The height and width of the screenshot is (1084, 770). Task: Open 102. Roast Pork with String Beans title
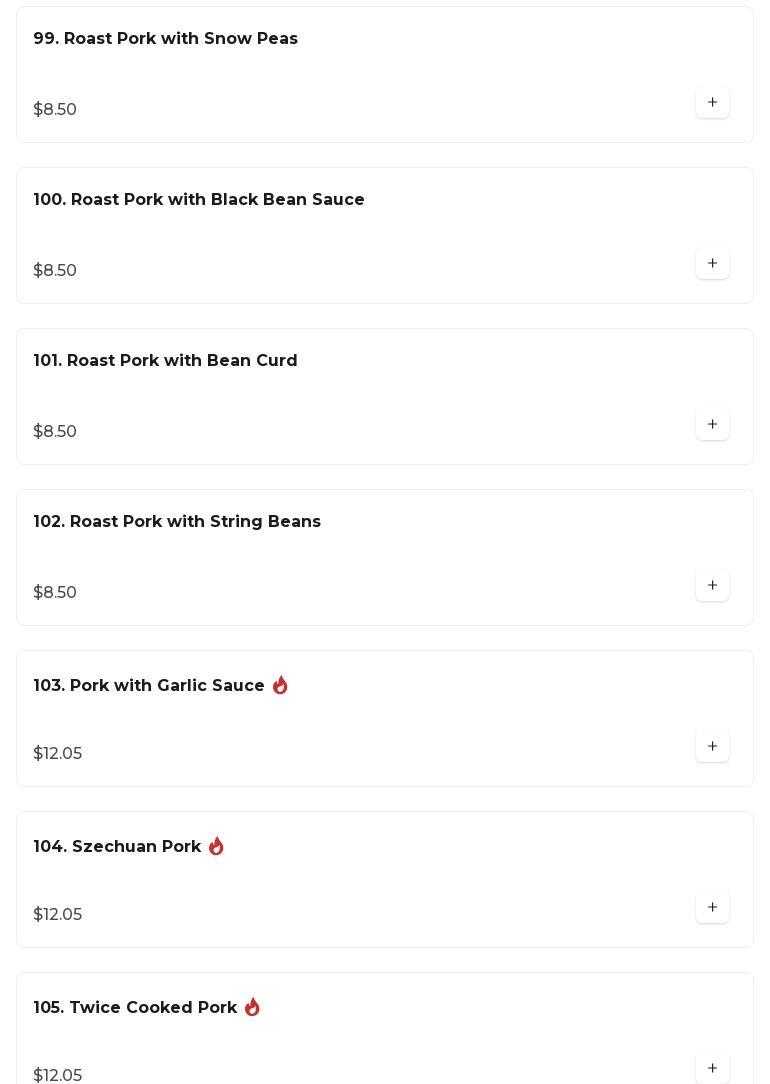[x=177, y=522]
